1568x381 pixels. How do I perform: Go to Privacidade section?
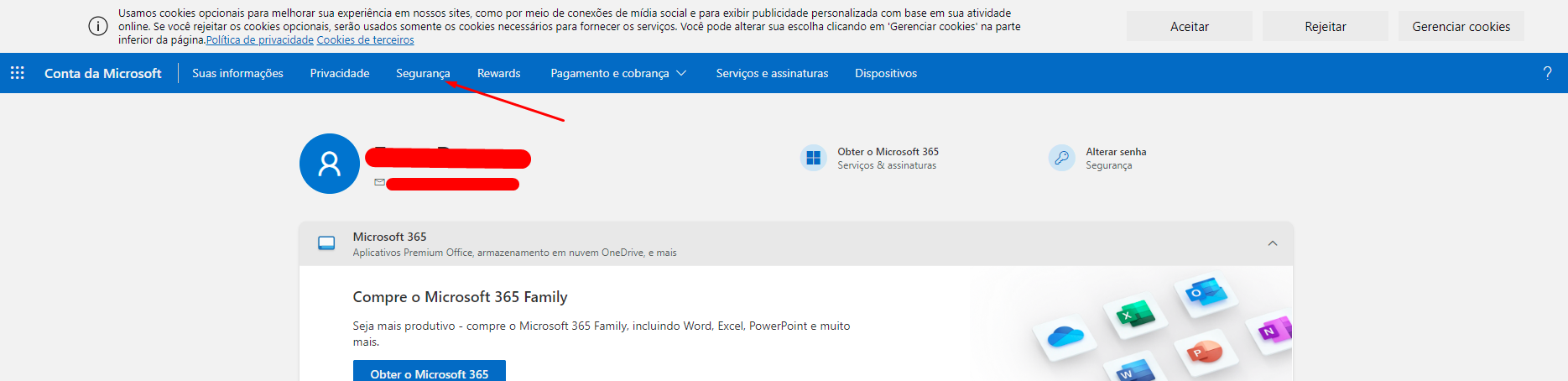click(x=340, y=73)
